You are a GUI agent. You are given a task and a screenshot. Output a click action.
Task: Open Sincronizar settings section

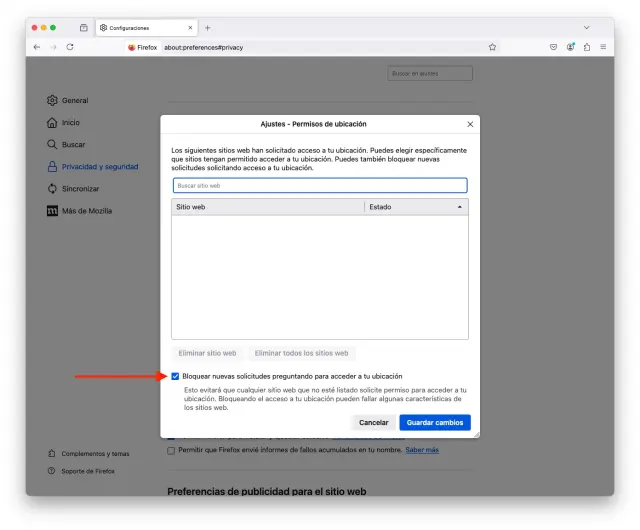tap(80, 188)
